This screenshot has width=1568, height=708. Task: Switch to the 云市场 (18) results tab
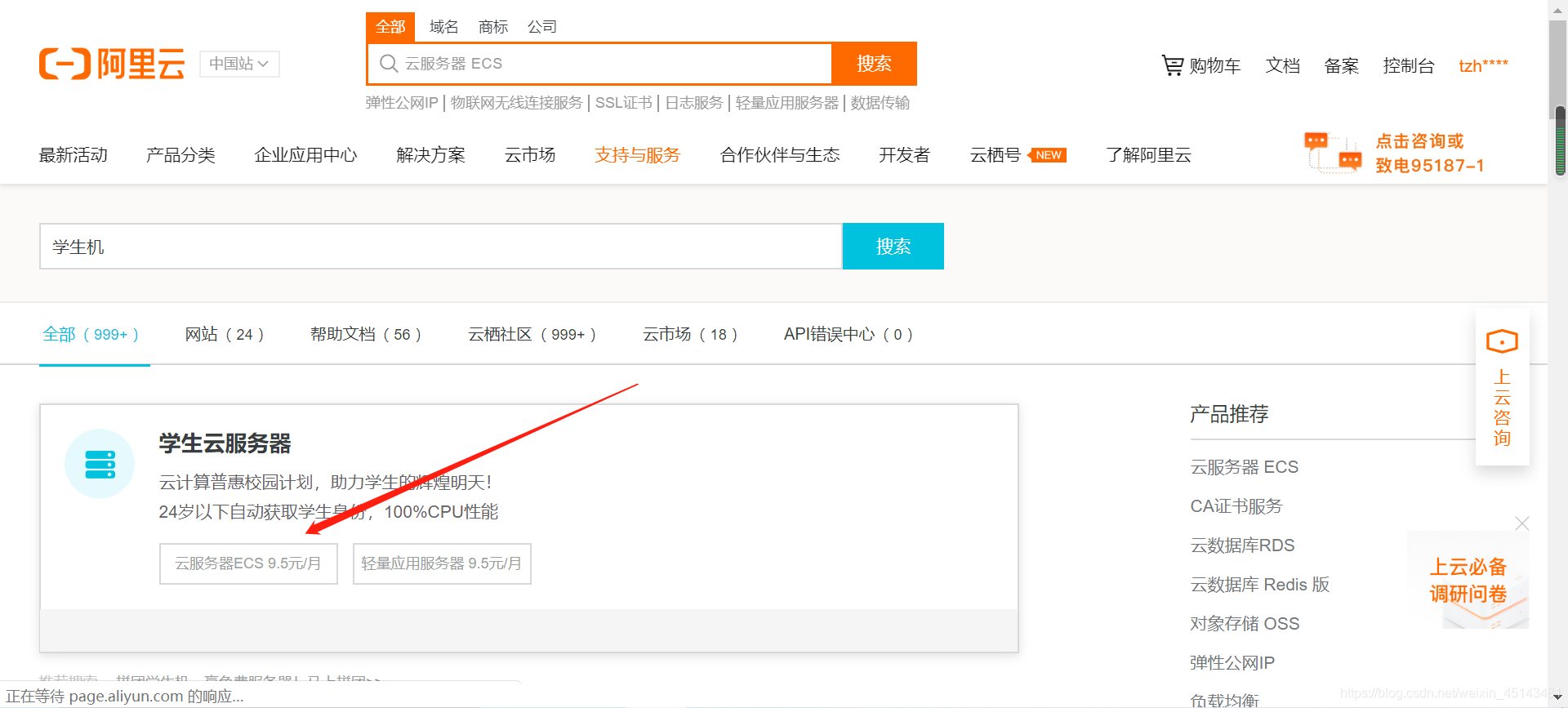point(690,335)
